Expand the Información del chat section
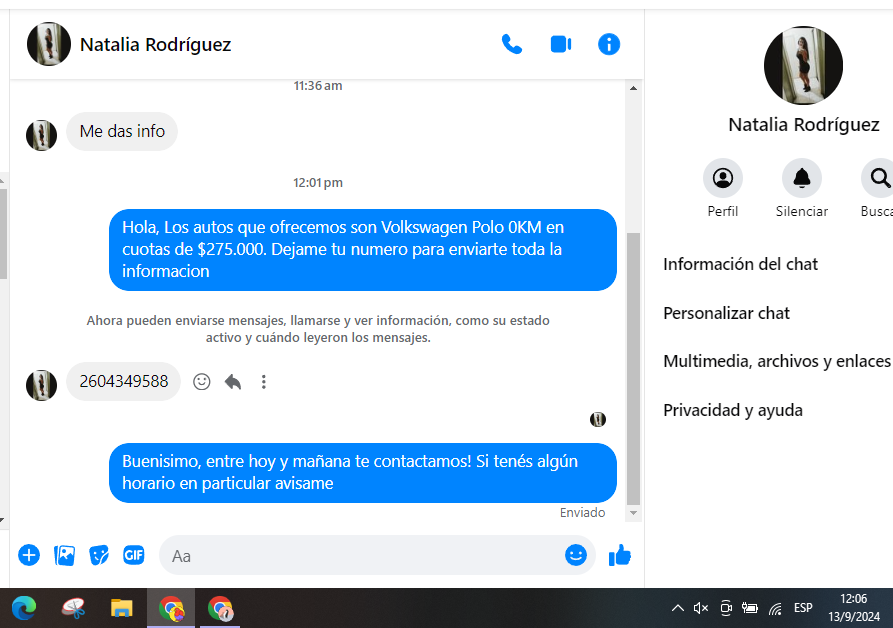The image size is (893, 628). click(740, 264)
